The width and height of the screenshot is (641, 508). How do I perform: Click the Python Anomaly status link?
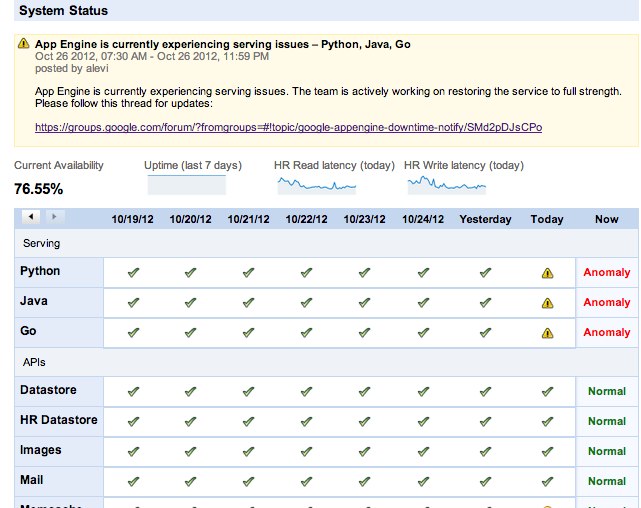click(x=607, y=272)
